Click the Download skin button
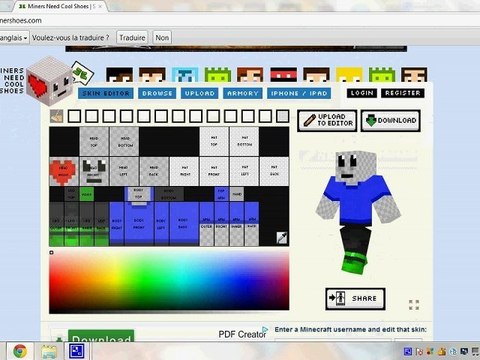The image size is (480, 360). 391,120
